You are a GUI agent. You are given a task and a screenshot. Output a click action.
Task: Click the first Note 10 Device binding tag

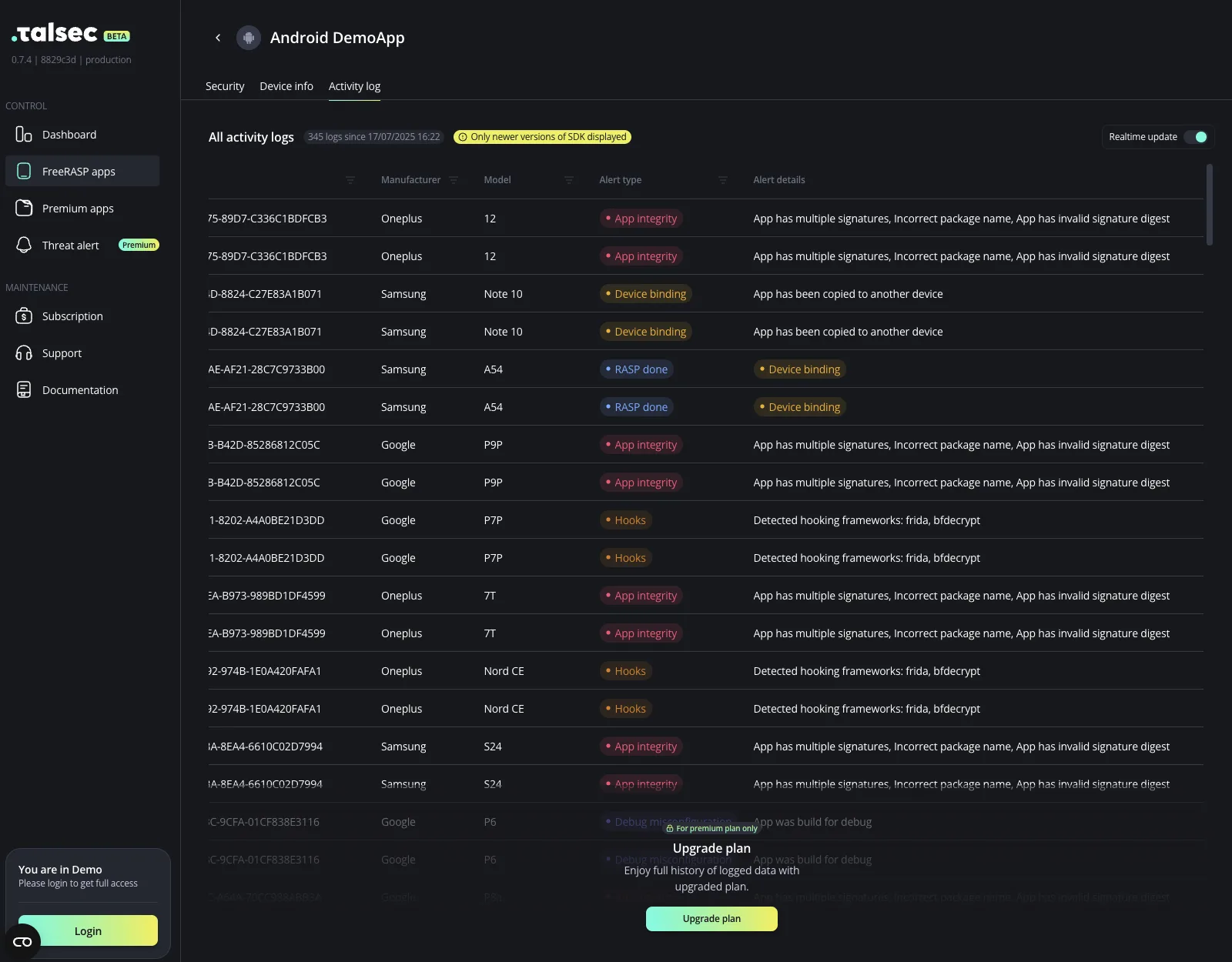pyautogui.click(x=646, y=294)
